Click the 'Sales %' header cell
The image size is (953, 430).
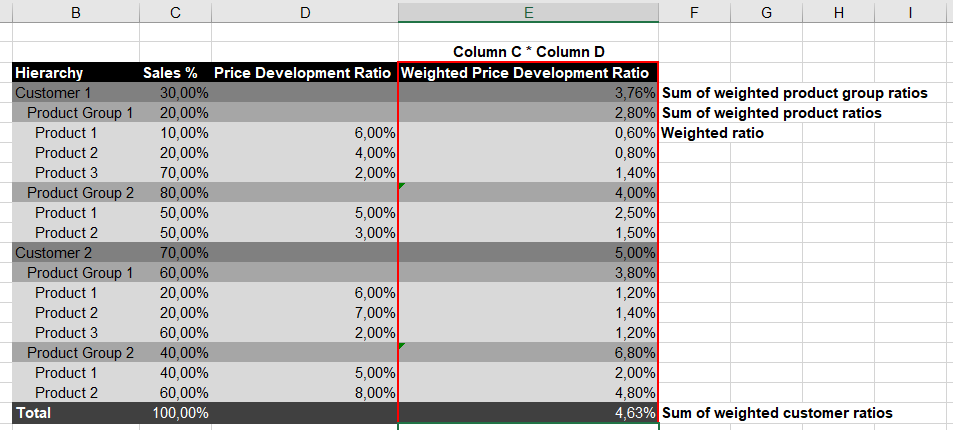coord(175,73)
